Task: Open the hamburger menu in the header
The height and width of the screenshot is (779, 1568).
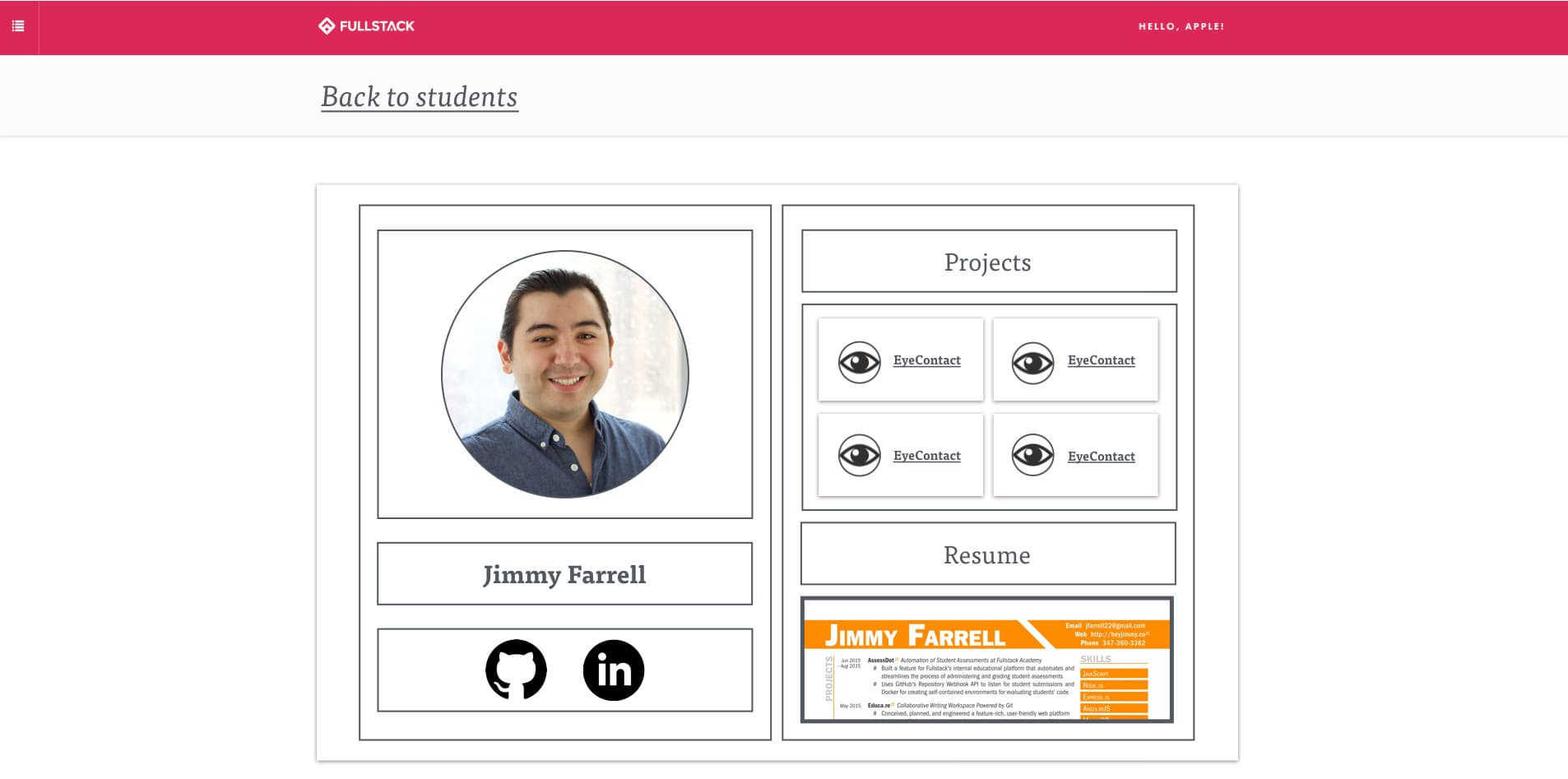Action: 18,26
